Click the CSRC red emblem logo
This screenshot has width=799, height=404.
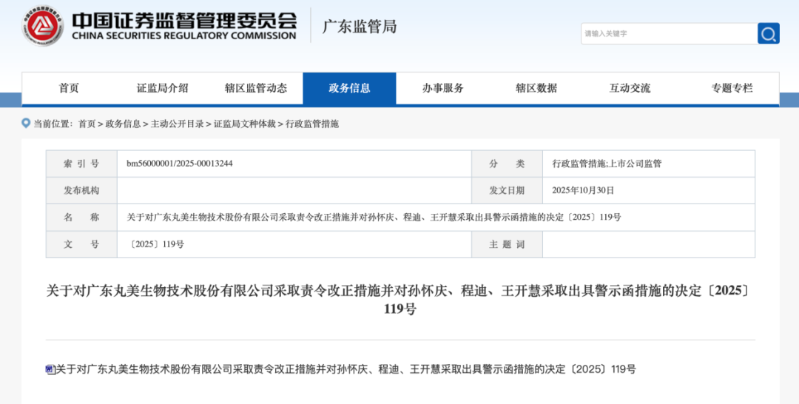tap(43, 26)
